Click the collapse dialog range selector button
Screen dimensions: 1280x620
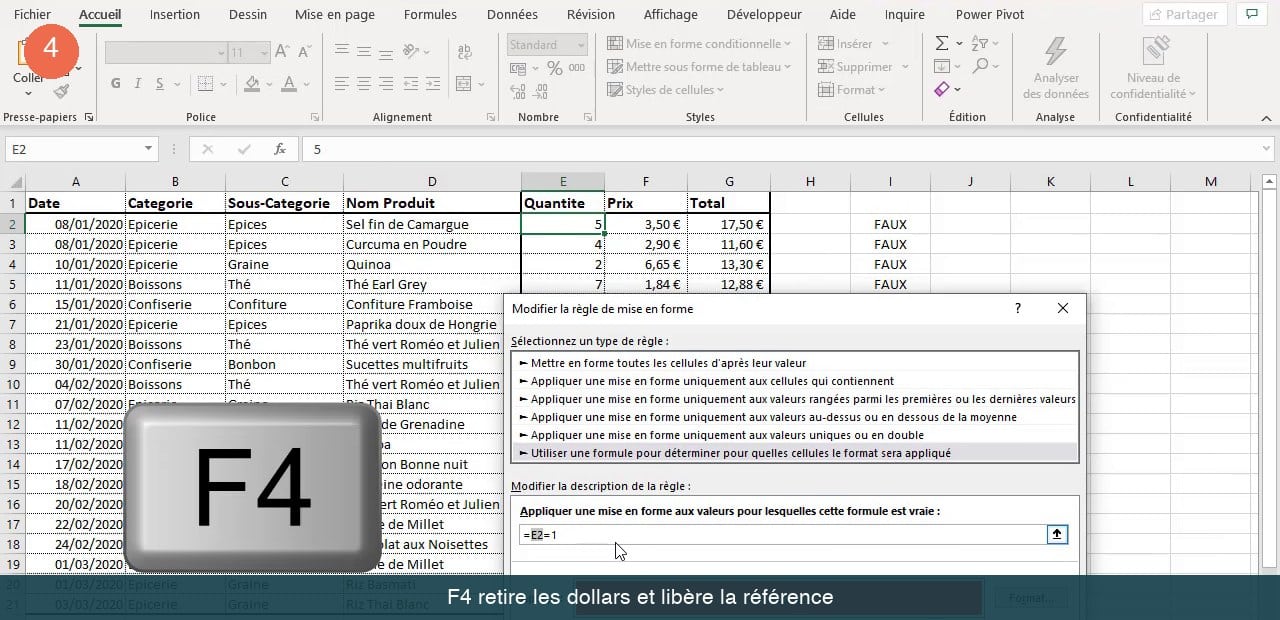point(1057,535)
